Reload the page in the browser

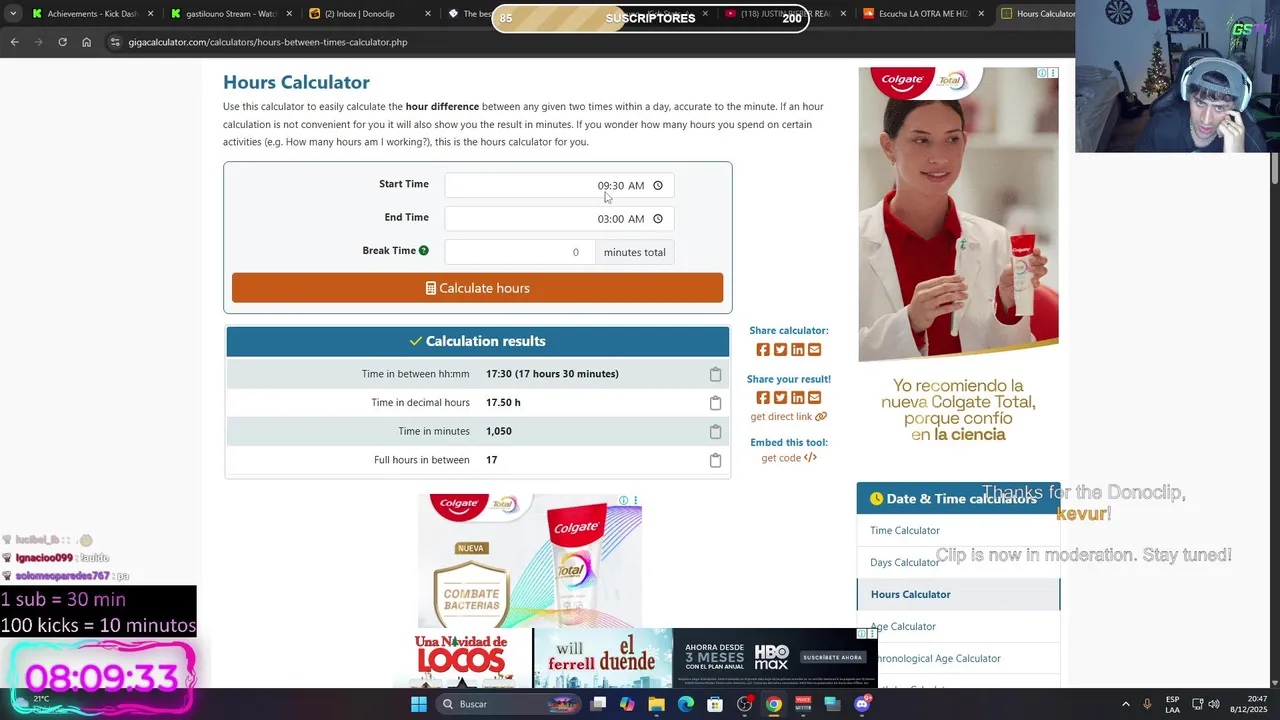point(62,42)
